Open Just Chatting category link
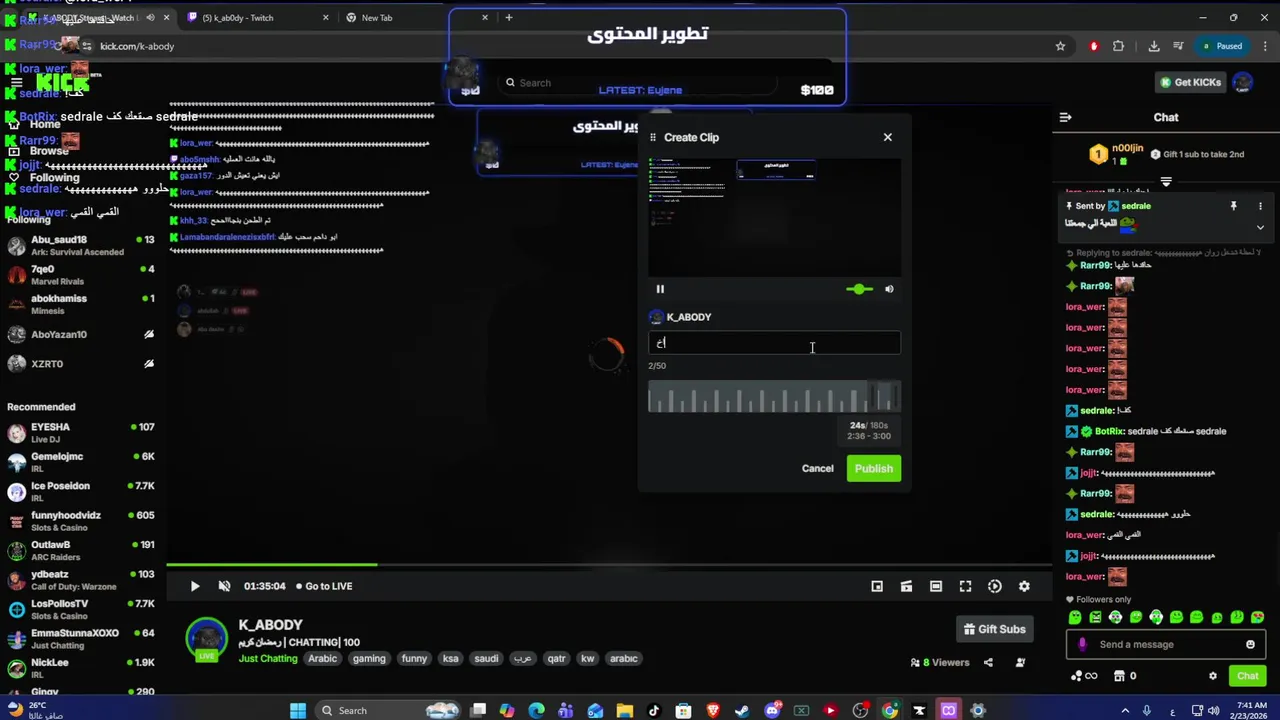 (268, 658)
